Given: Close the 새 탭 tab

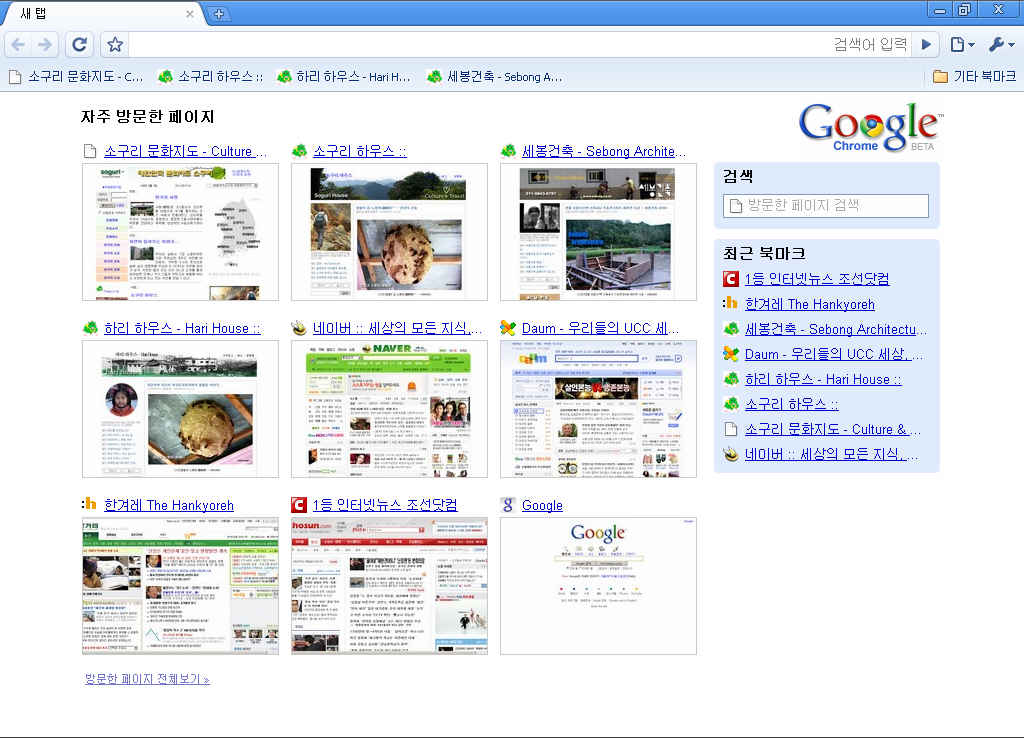Looking at the screenshot, I should pyautogui.click(x=189, y=14).
